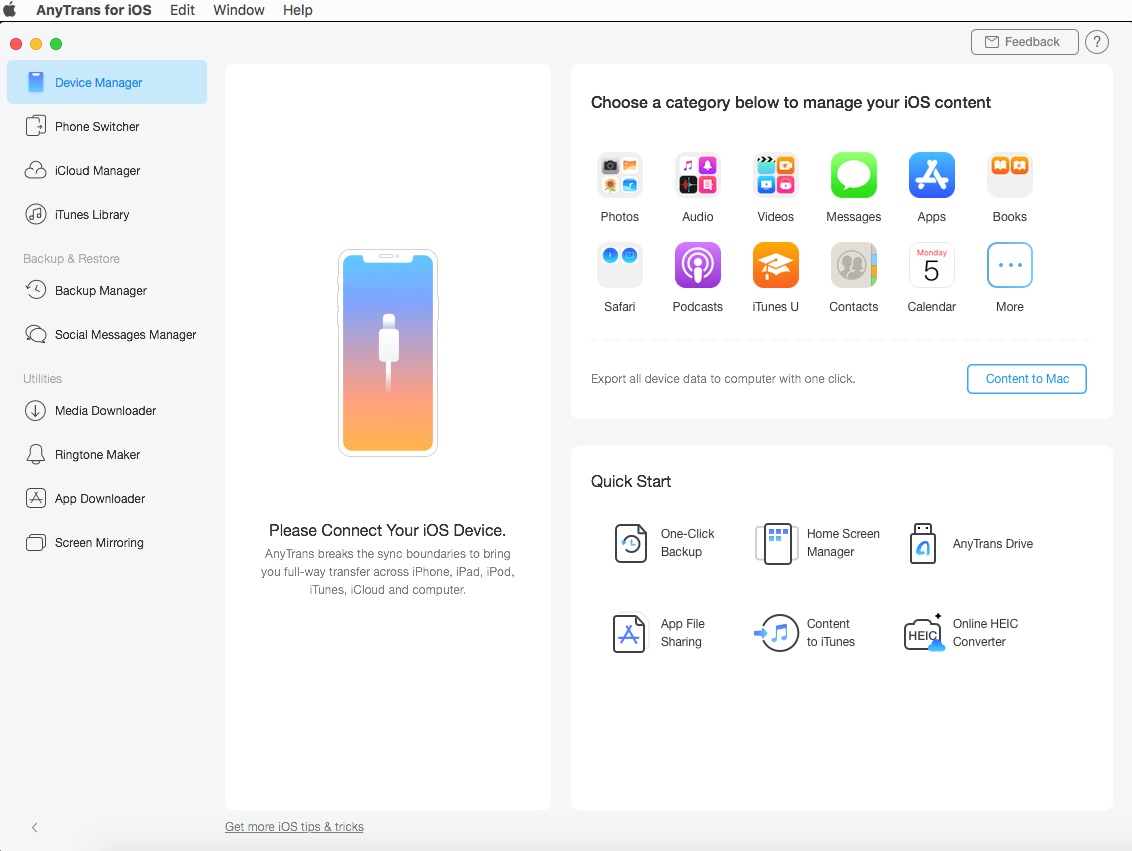Open the Audio category icon
The image size is (1132, 851).
point(697,175)
